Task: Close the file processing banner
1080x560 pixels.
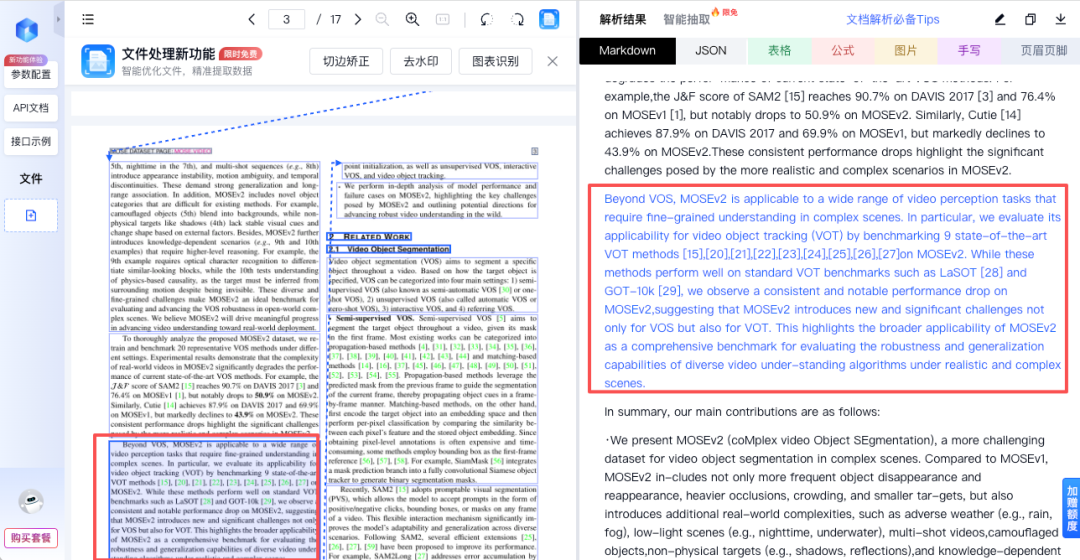Action: click(552, 61)
